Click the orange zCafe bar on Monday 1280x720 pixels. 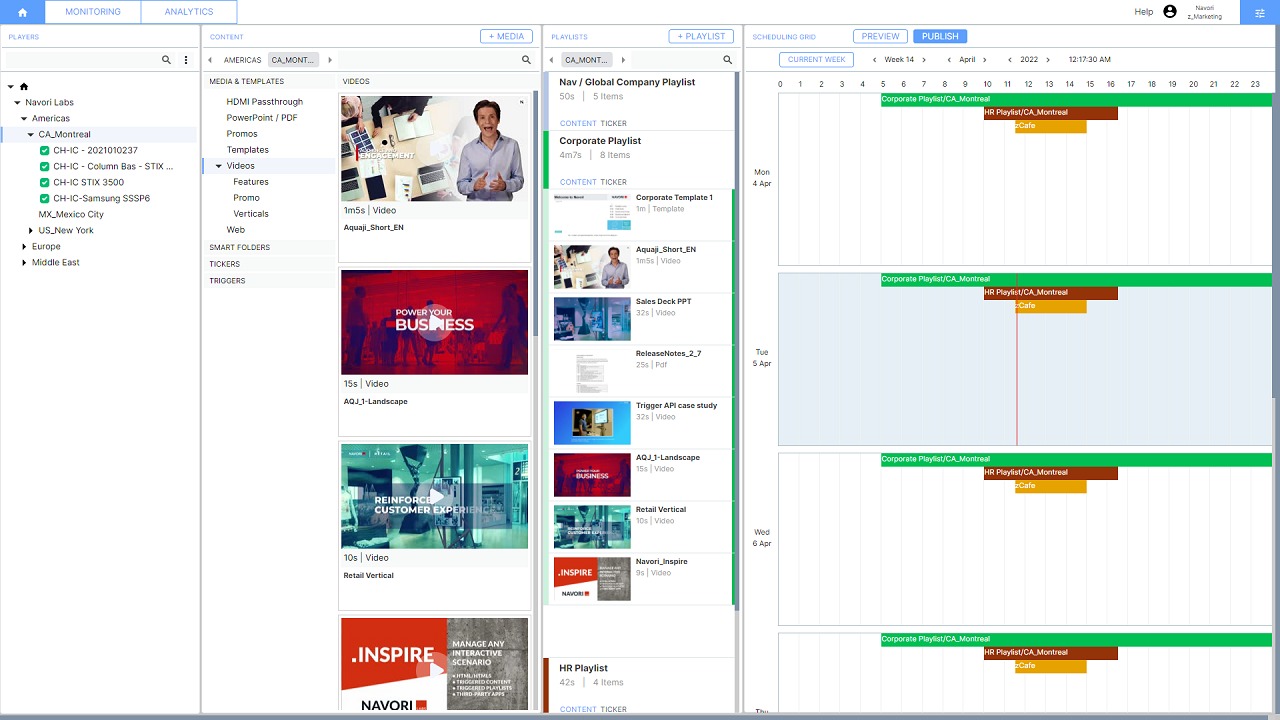1050,126
